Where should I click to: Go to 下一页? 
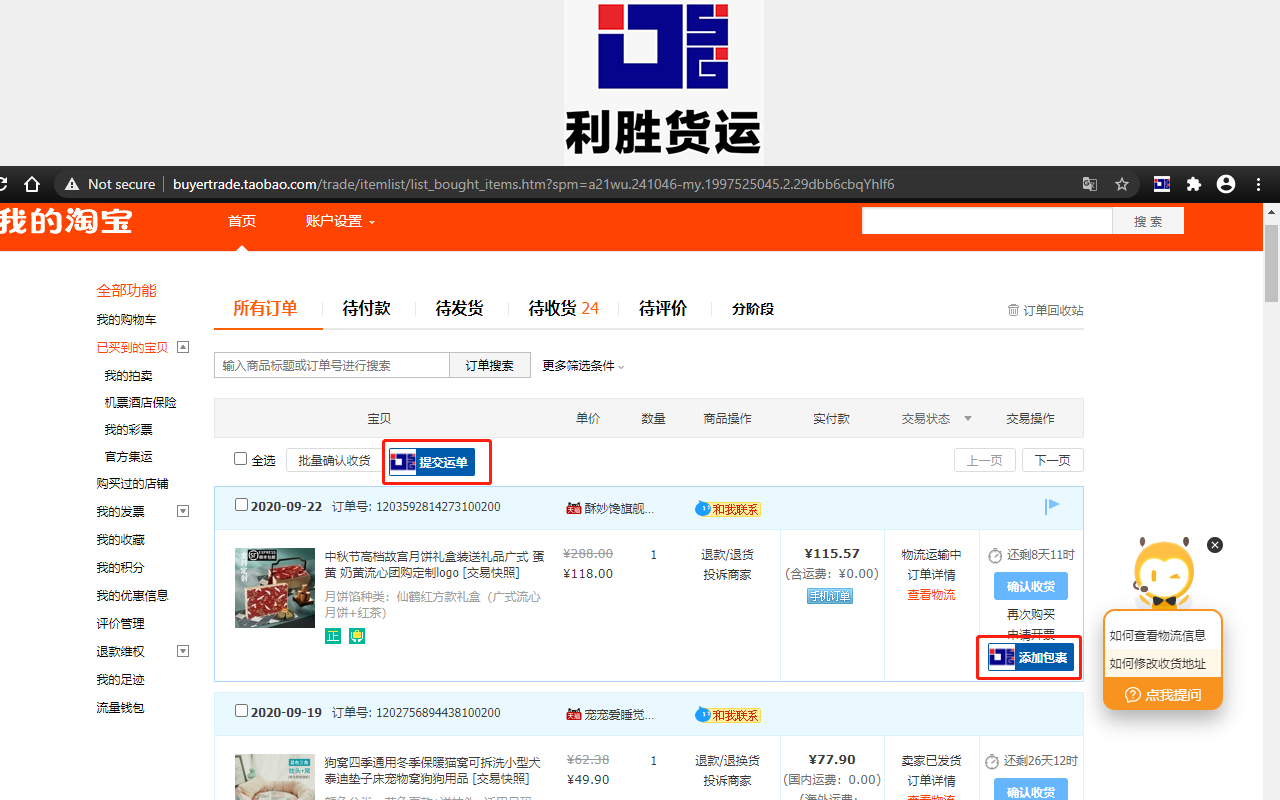[1052, 460]
